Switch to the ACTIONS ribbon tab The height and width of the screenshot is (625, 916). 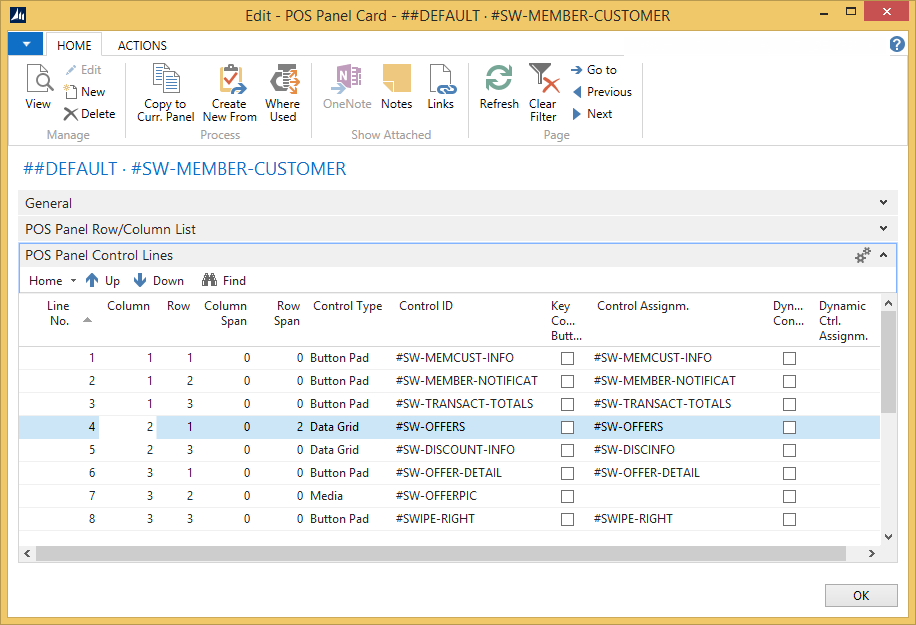point(142,45)
